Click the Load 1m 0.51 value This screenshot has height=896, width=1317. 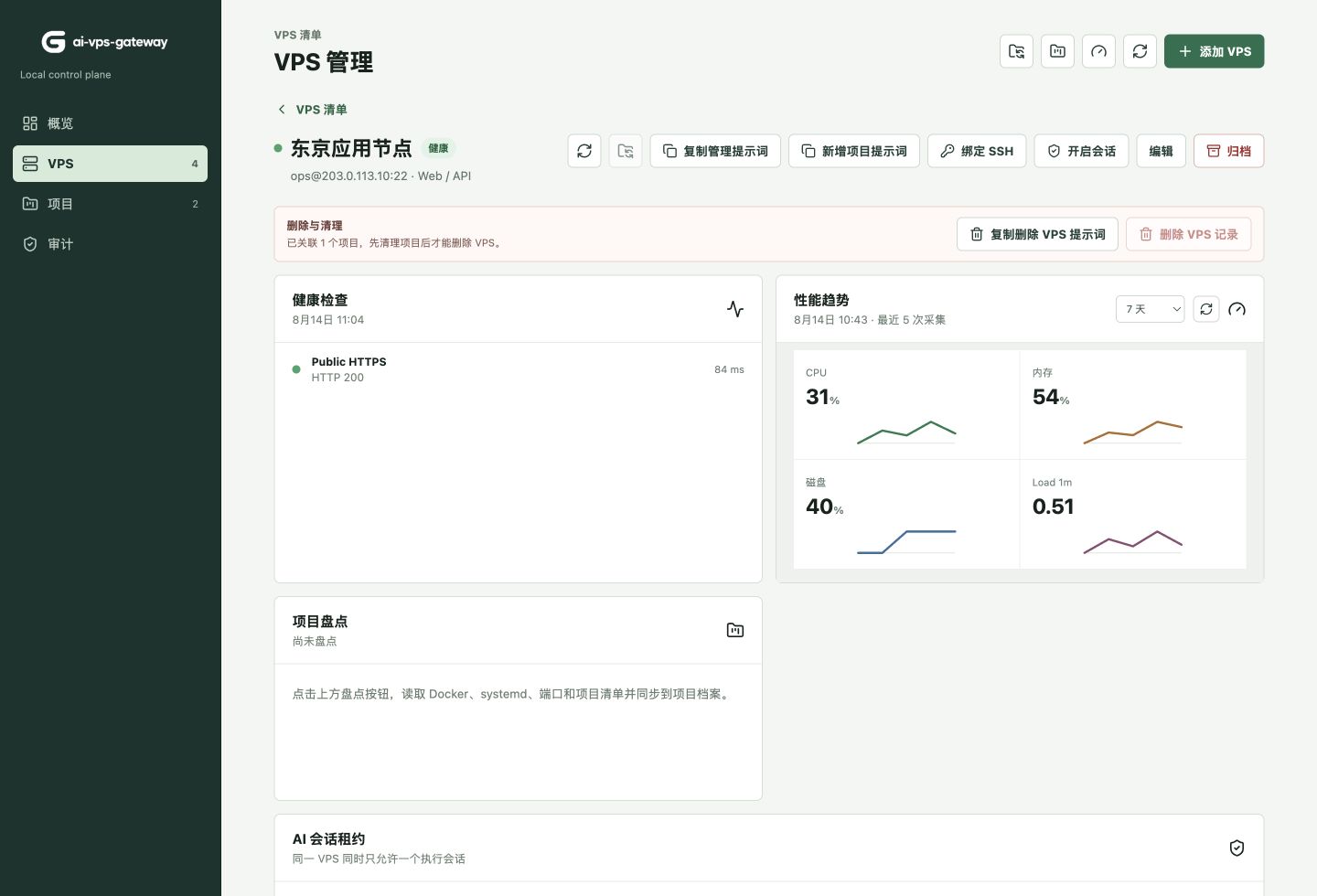1053,507
